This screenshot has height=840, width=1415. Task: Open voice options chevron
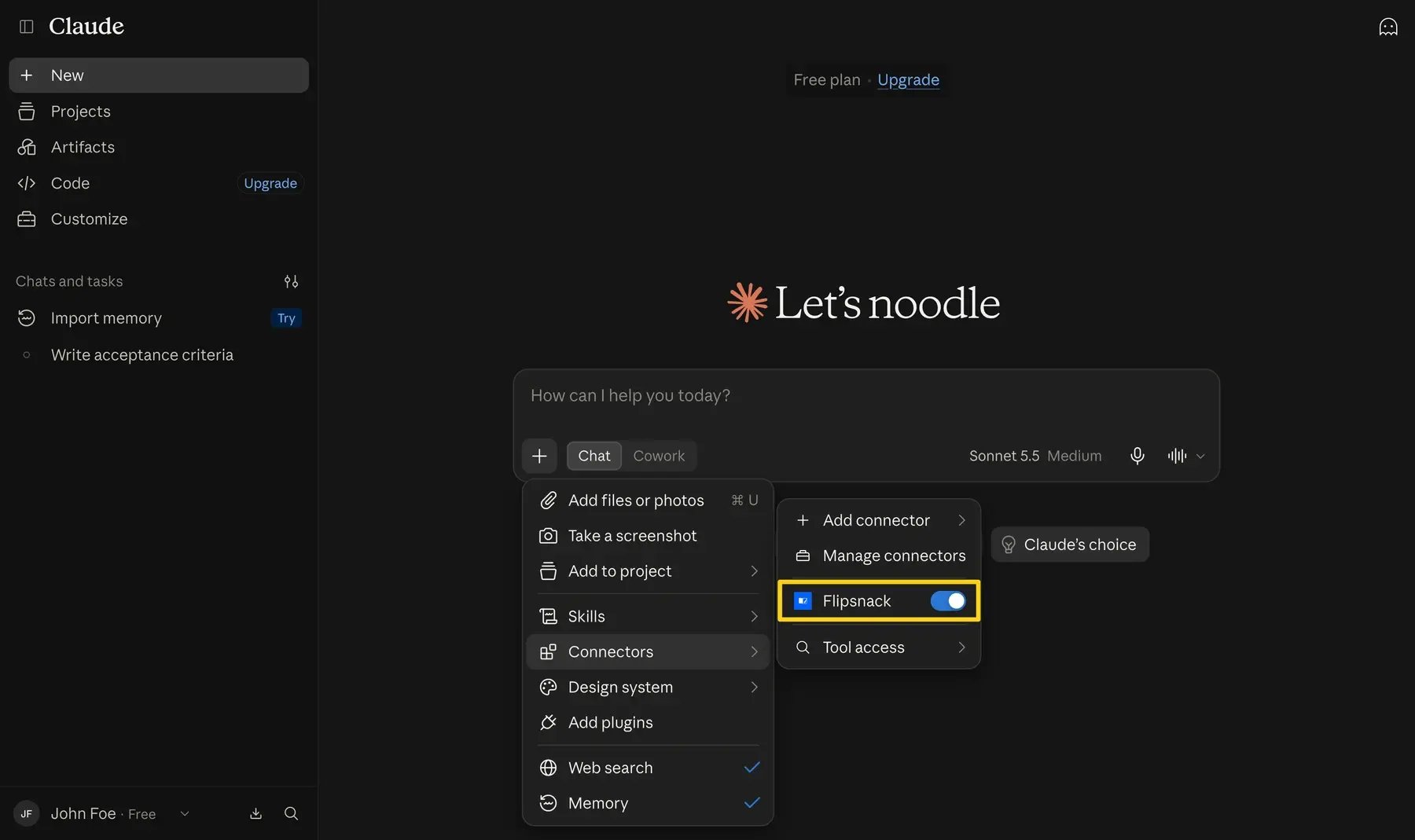[1200, 456]
